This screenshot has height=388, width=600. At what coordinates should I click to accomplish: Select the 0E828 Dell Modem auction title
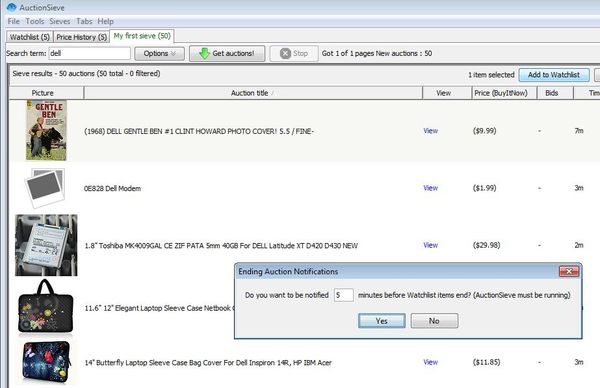click(x=112, y=188)
